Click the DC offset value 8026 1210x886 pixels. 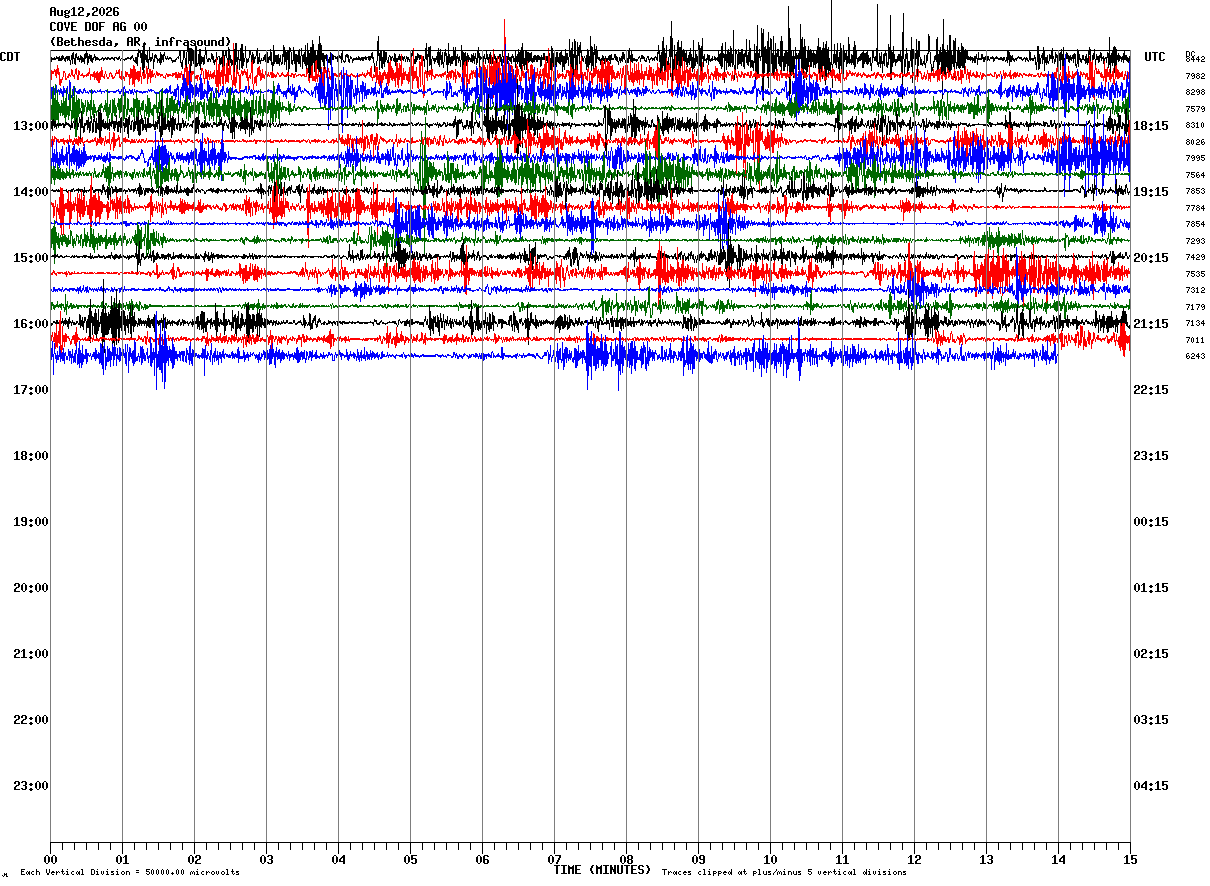(x=1195, y=142)
